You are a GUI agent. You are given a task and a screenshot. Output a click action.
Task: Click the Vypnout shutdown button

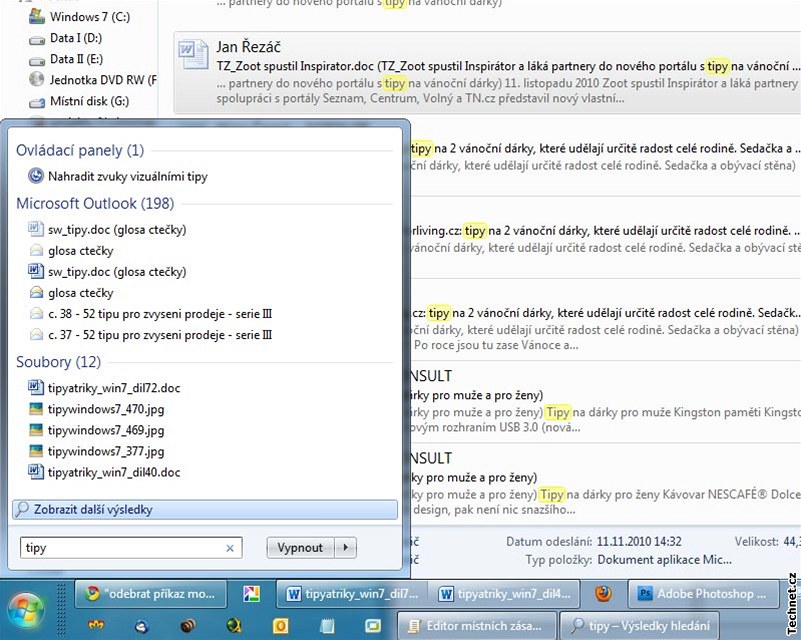300,548
